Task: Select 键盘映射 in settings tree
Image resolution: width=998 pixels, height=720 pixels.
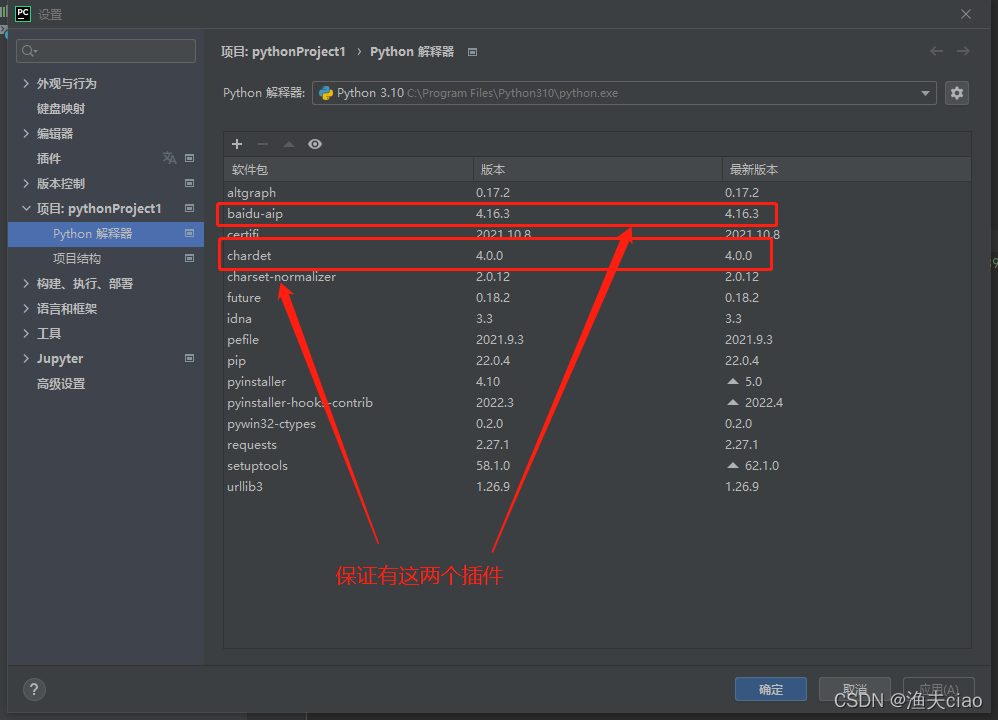Action: click(61, 108)
